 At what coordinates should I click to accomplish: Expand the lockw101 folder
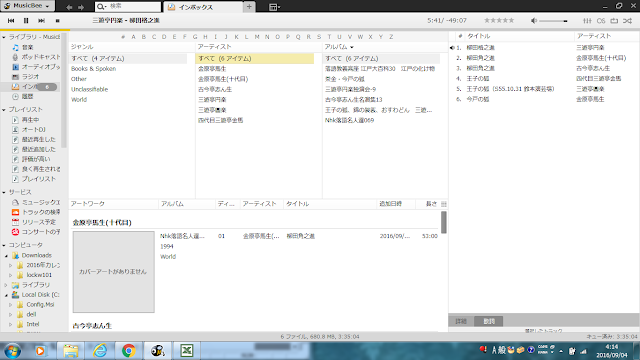pyautogui.click(x=11, y=276)
